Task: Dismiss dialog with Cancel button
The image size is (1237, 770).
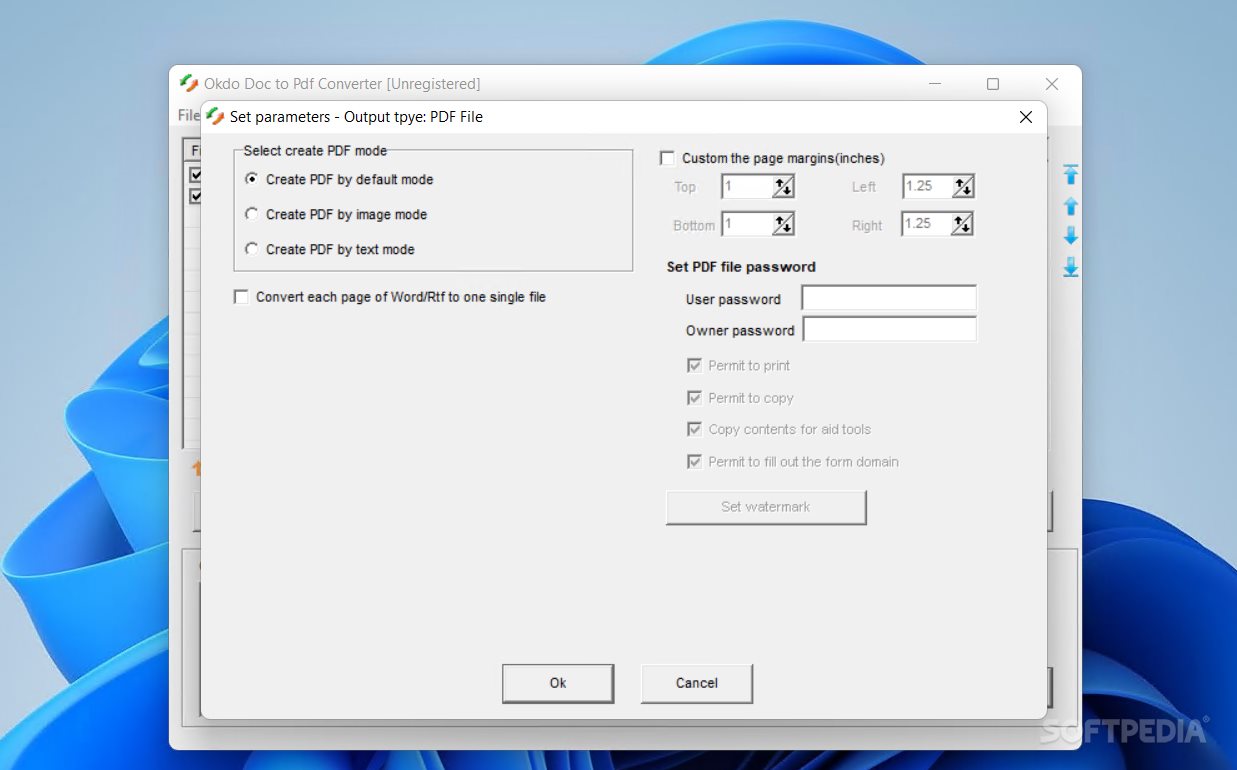Action: coord(697,683)
